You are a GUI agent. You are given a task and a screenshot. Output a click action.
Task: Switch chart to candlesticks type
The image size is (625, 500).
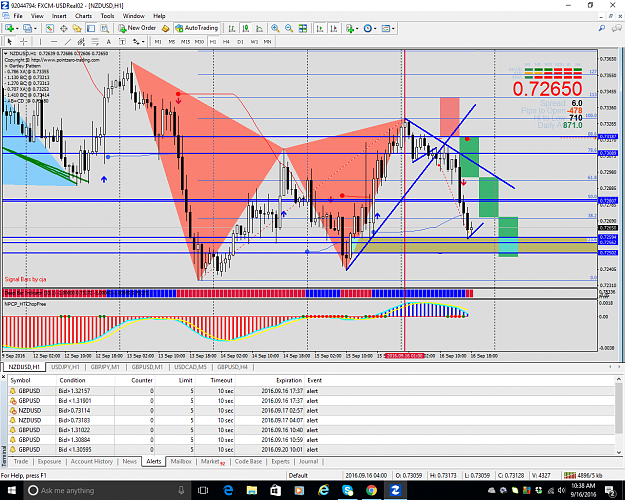click(x=246, y=28)
